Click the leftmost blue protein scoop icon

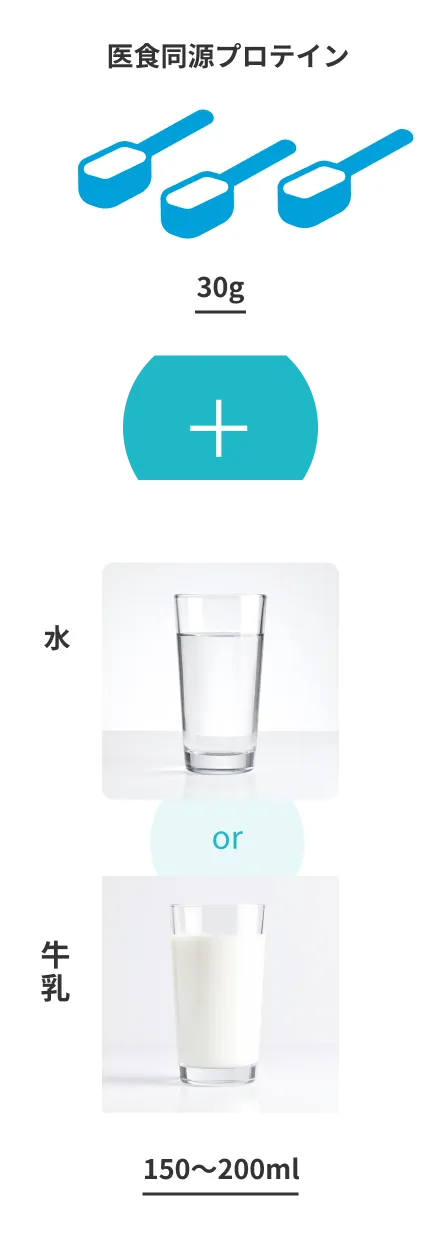(145, 160)
